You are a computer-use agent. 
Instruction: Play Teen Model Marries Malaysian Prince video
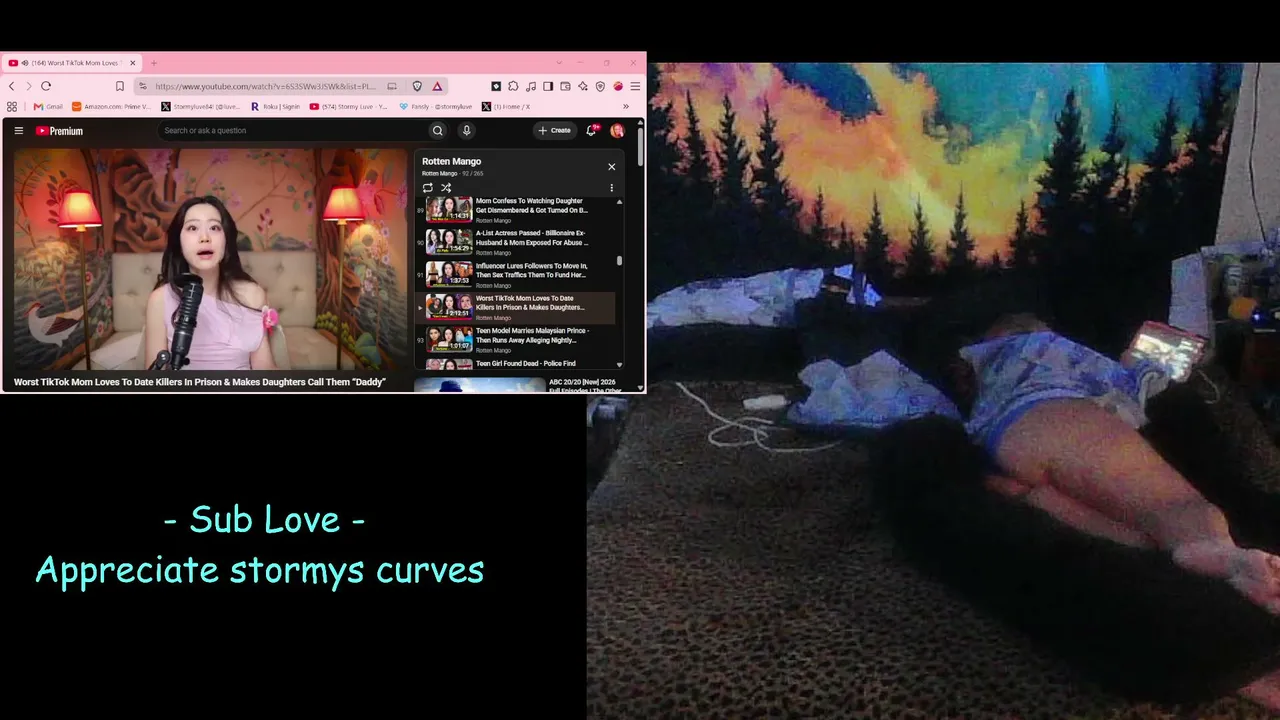(x=516, y=339)
